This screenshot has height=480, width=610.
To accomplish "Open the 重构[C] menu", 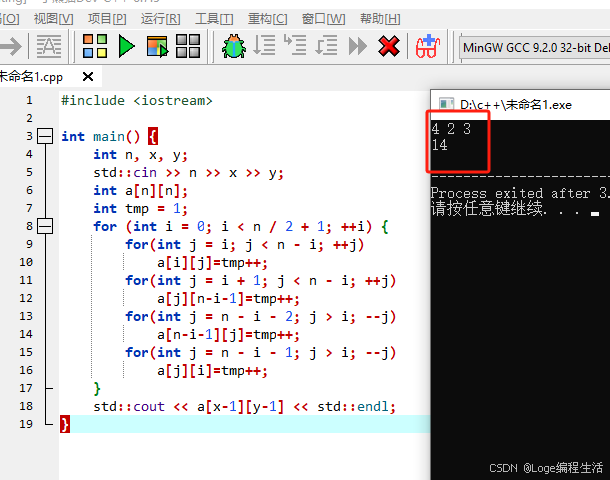I will pyautogui.click(x=268, y=19).
